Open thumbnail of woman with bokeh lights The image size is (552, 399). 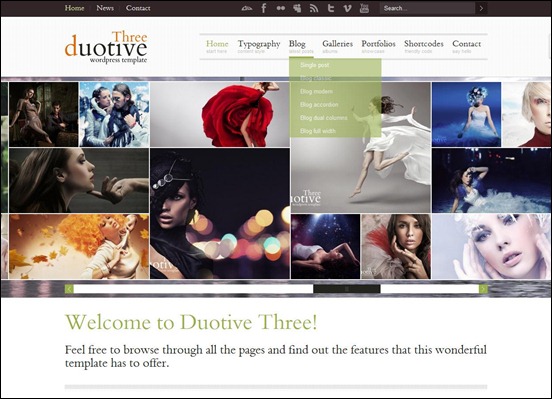[x=220, y=213]
